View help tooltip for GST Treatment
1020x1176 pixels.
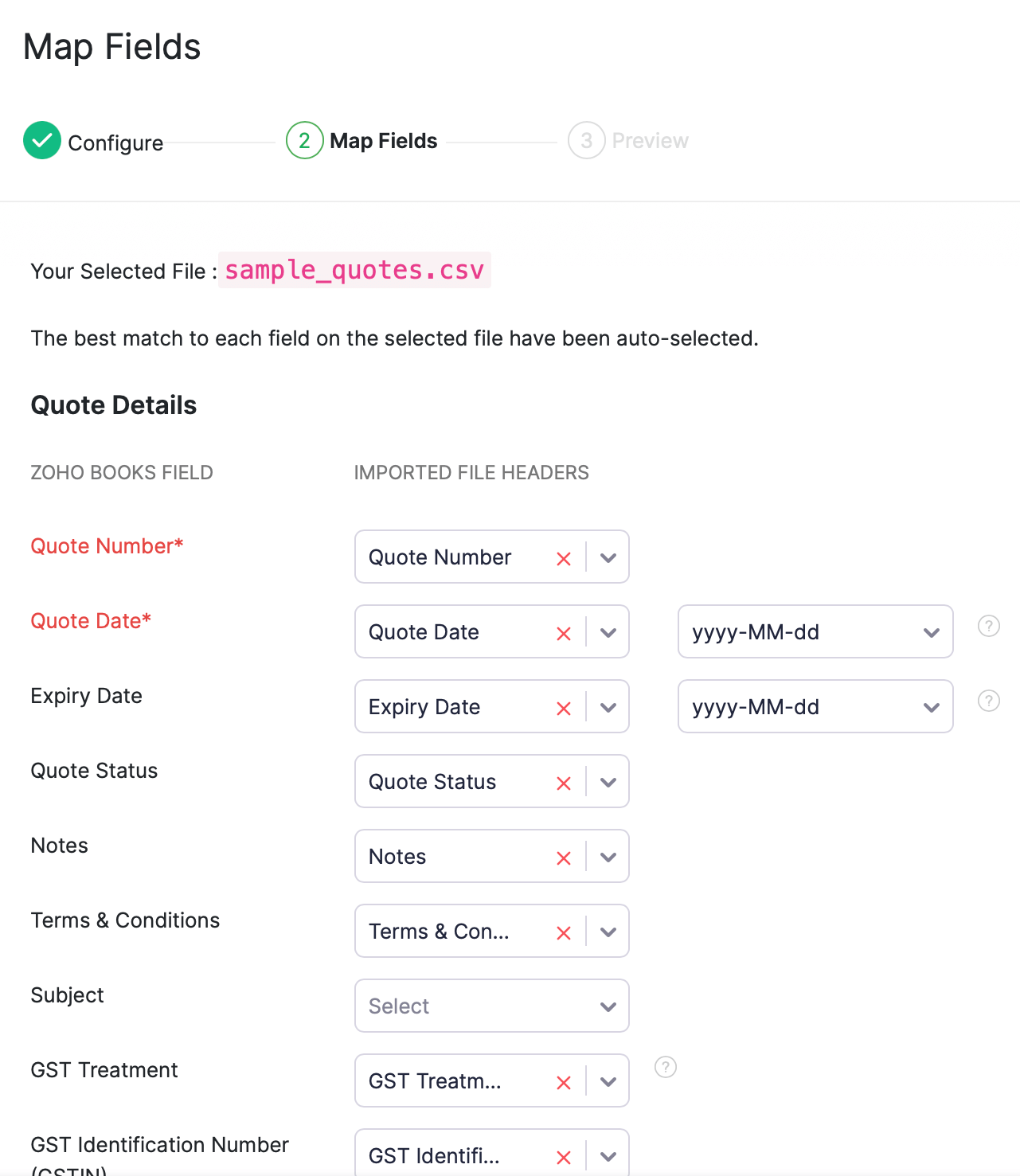(x=666, y=1067)
